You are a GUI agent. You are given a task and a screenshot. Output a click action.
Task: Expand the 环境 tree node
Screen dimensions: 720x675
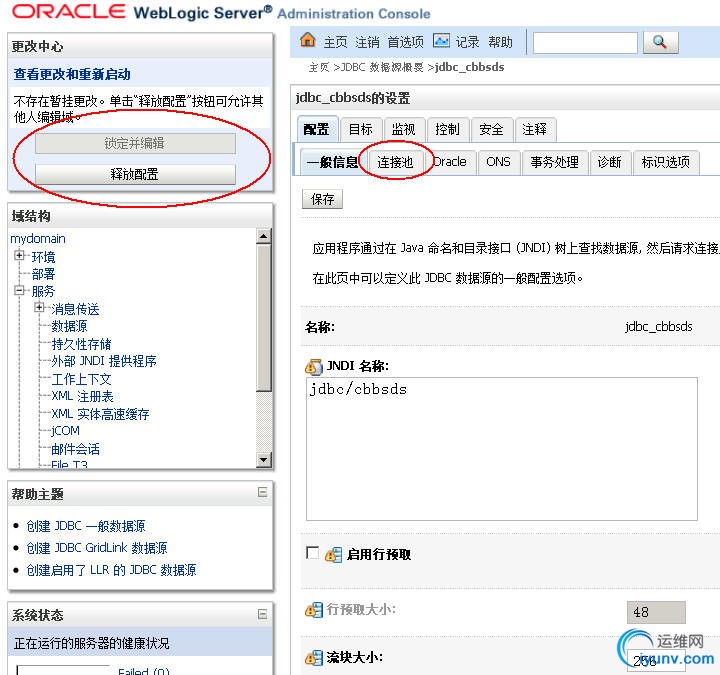(x=19, y=255)
